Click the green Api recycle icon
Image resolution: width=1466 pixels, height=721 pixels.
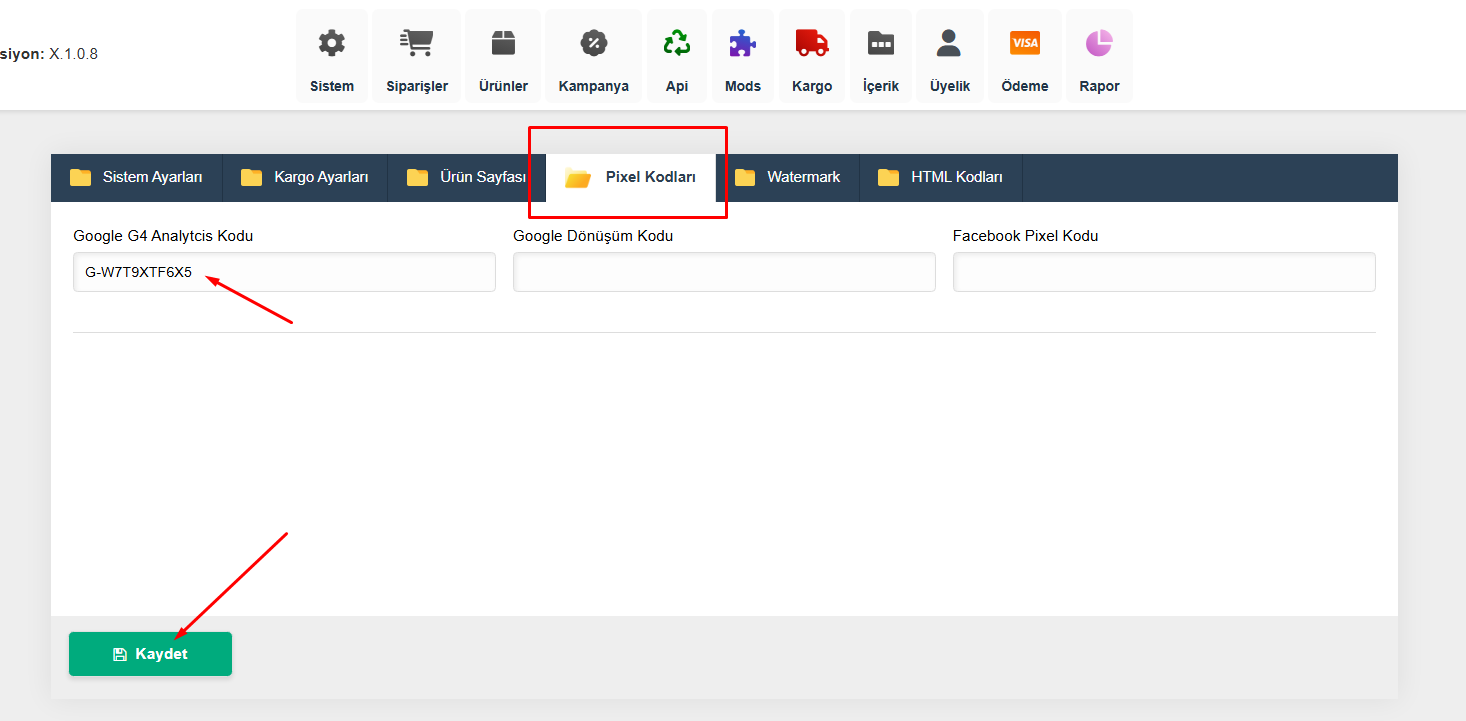[677, 44]
